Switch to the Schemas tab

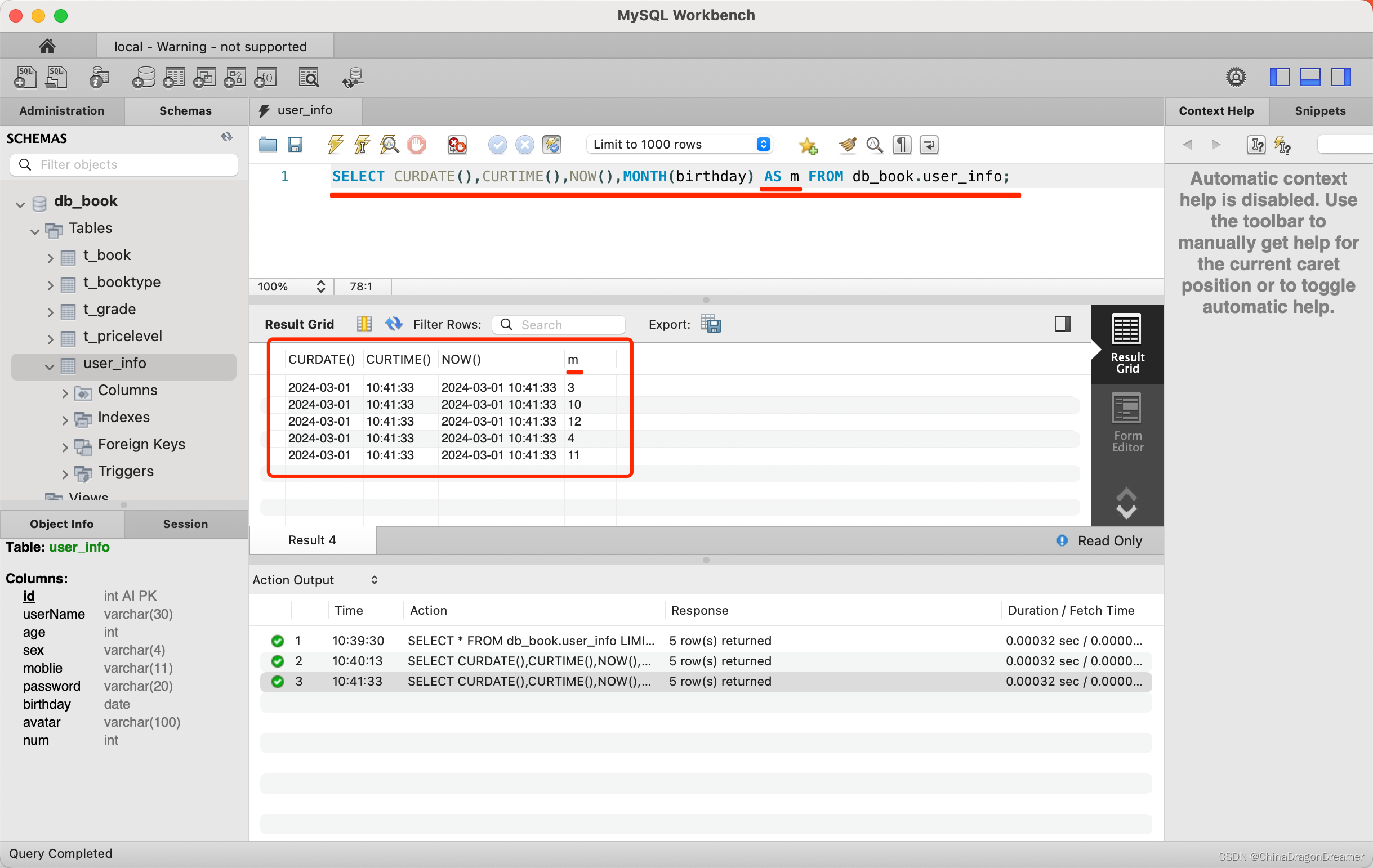(x=184, y=111)
